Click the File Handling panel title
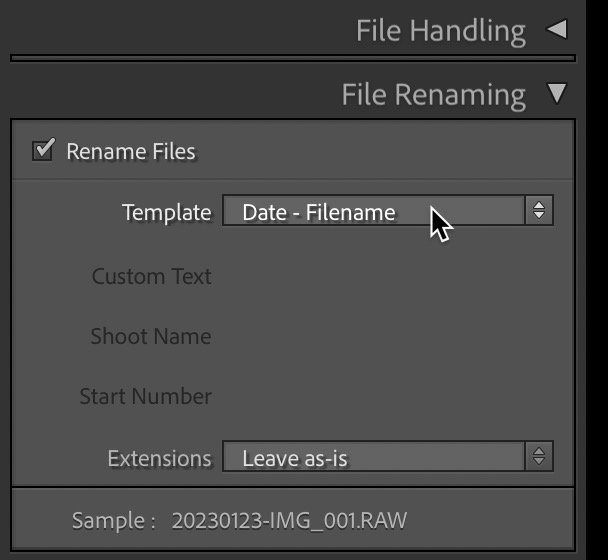The height and width of the screenshot is (560, 608). [x=441, y=32]
